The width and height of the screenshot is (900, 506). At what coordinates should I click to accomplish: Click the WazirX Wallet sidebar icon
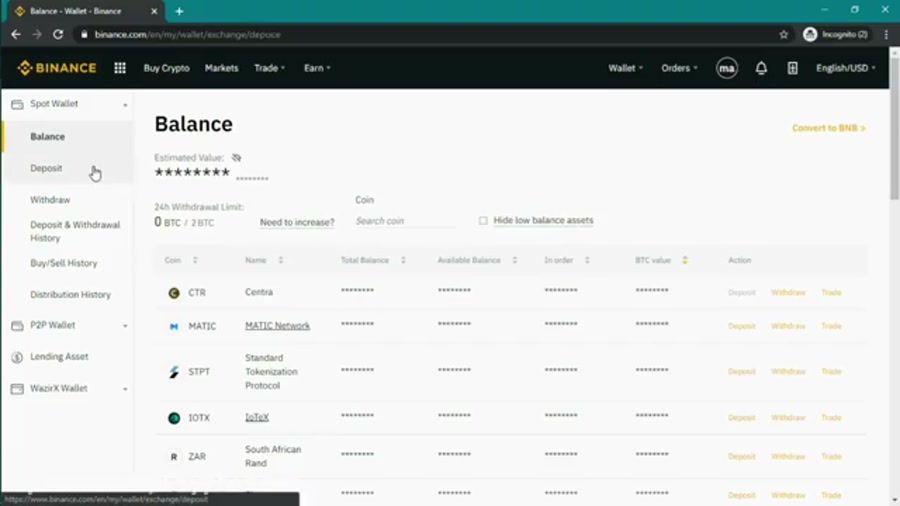tap(17, 389)
